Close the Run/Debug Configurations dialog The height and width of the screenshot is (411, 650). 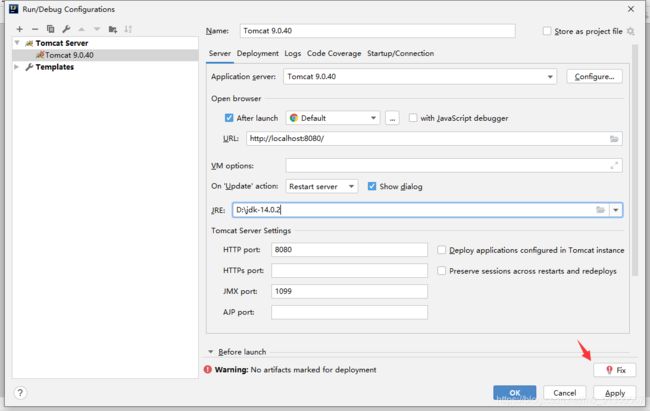631,9
